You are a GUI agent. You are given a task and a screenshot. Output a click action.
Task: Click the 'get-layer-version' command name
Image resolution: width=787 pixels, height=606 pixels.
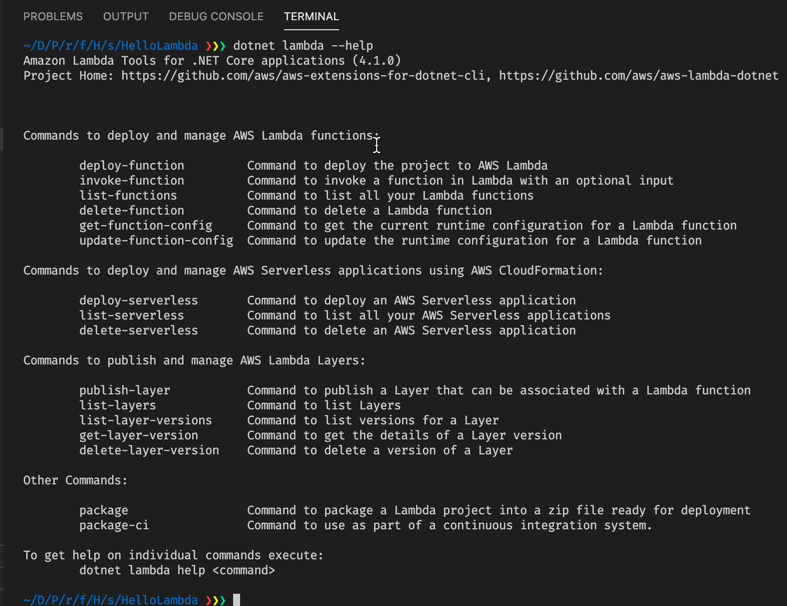click(139, 436)
